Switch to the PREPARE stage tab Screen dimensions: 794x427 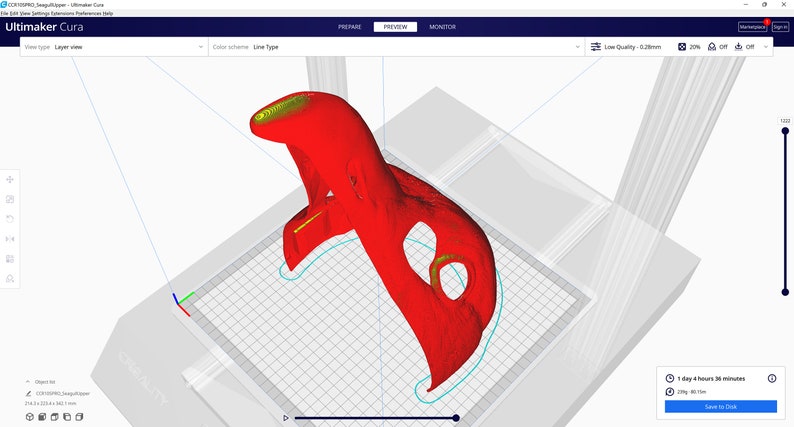tap(350, 27)
